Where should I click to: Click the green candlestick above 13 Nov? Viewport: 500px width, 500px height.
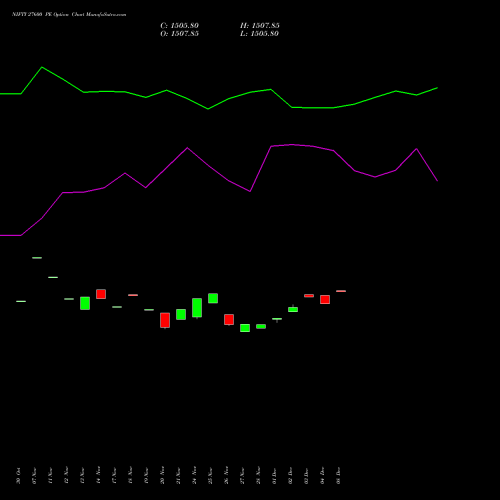[x=85, y=303]
